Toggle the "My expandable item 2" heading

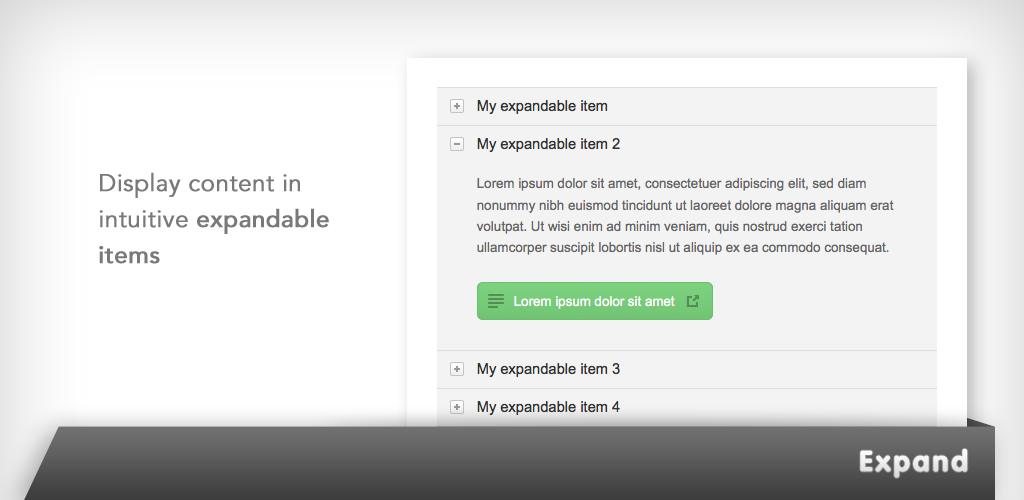pos(548,144)
